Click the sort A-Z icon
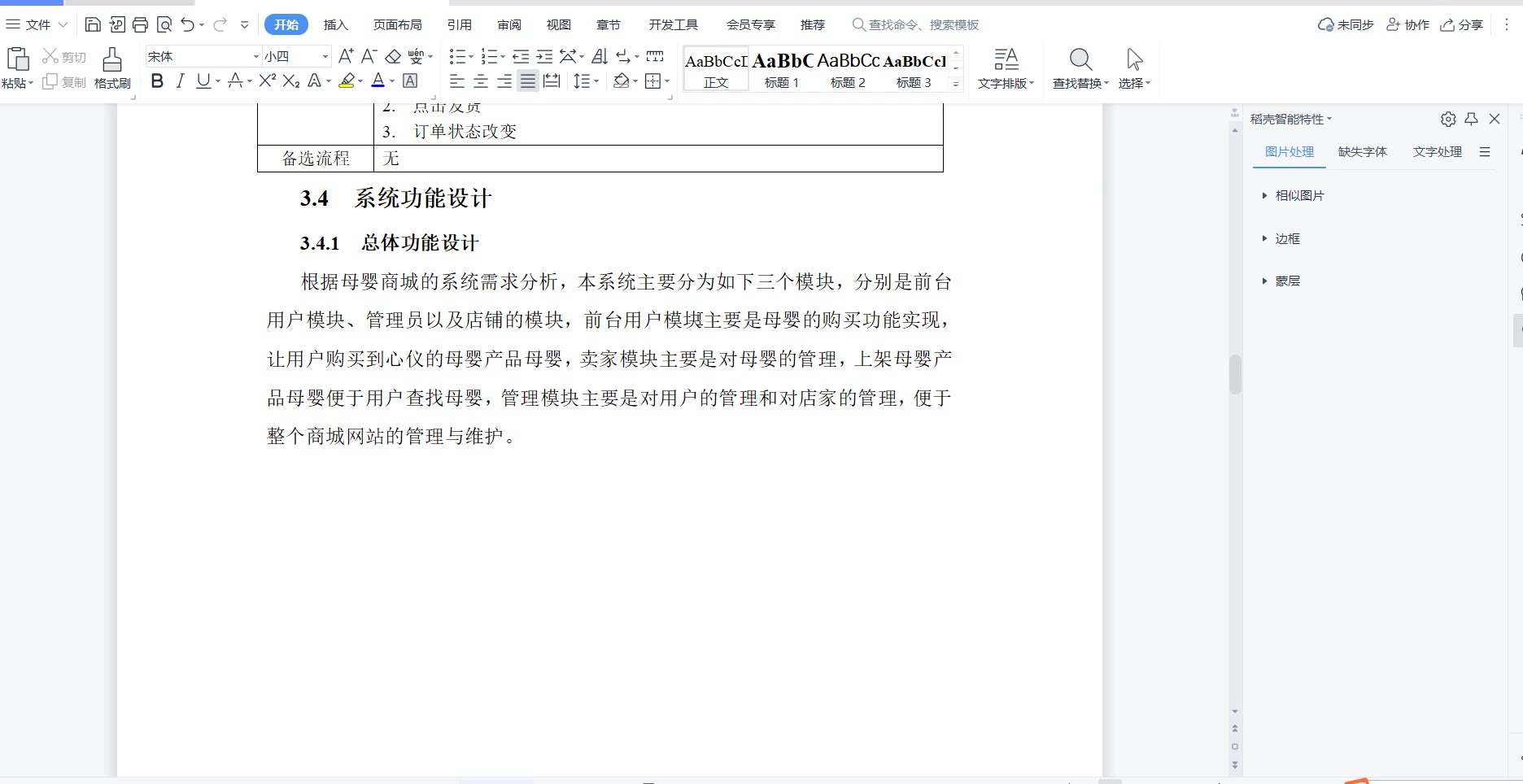This screenshot has height=784, width=1523. click(x=600, y=56)
